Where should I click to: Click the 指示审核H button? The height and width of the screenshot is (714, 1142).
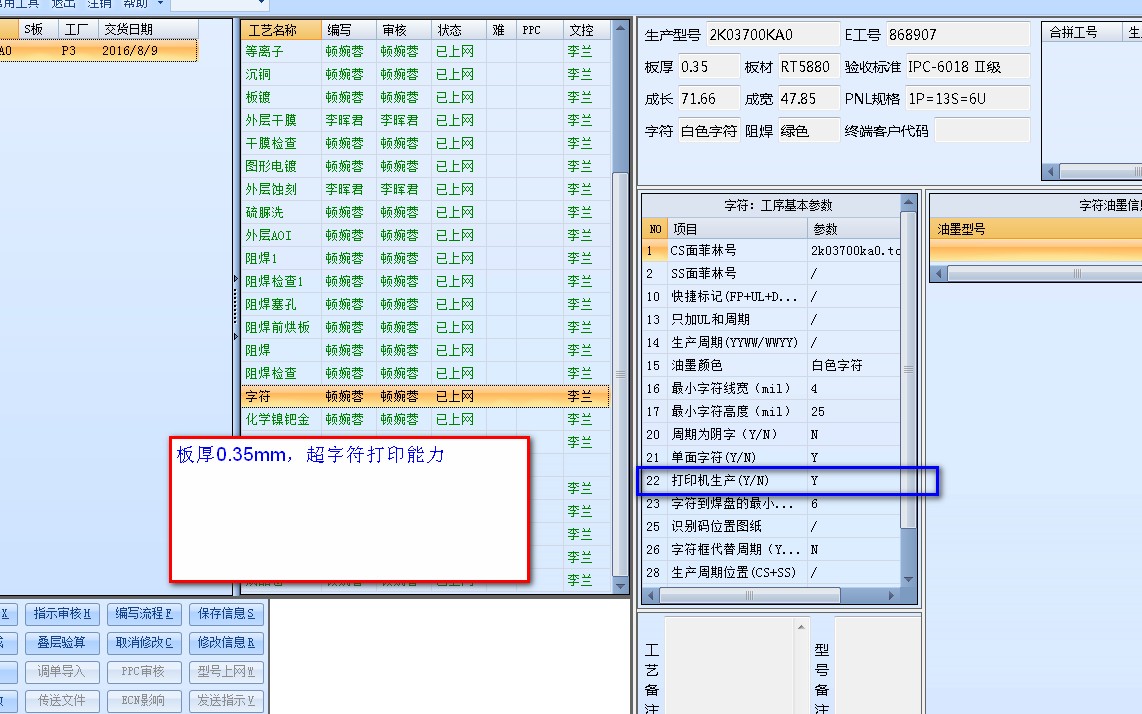point(62,613)
